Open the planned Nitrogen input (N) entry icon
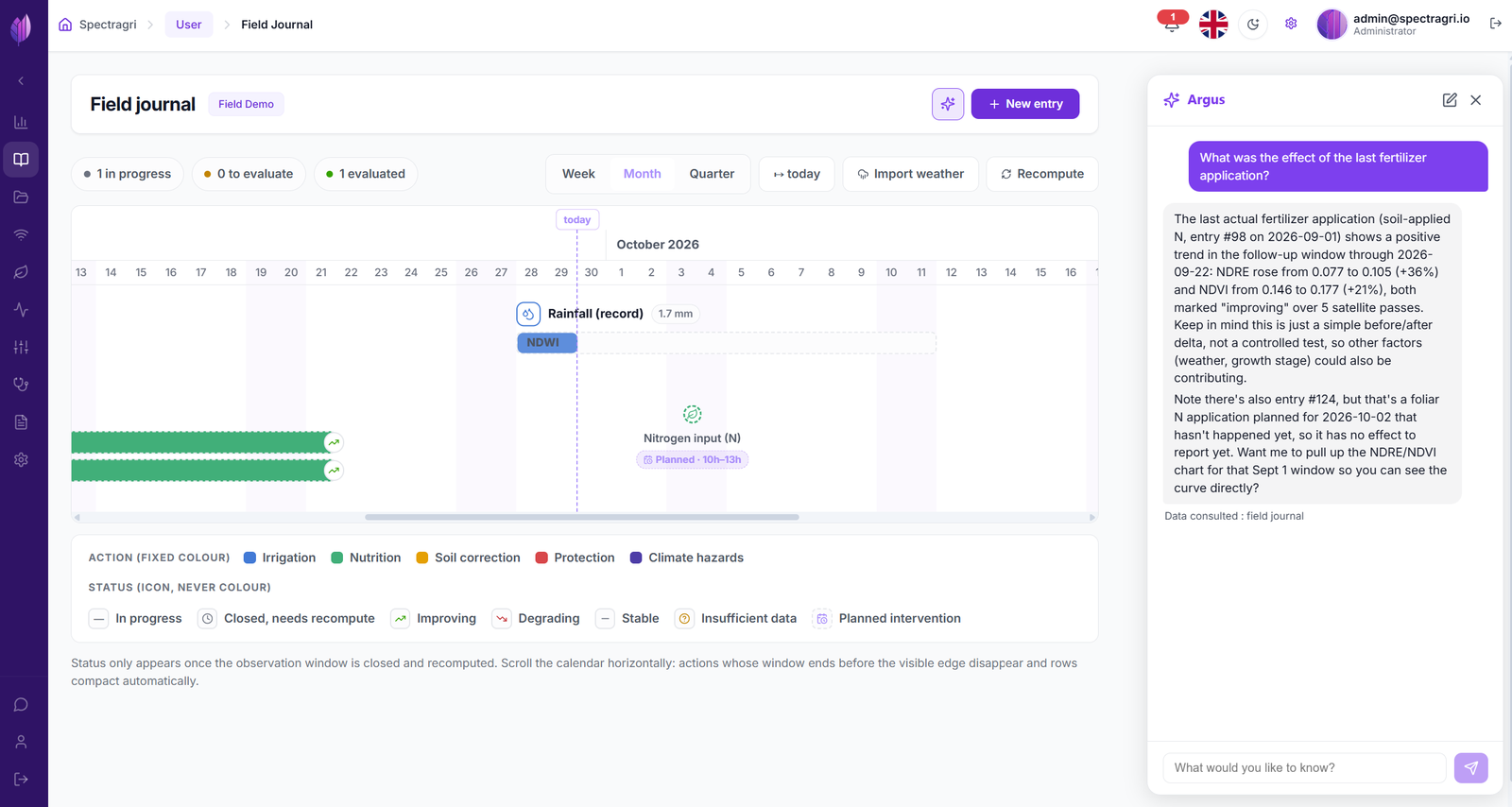This screenshot has height=807, width=1512. [693, 414]
